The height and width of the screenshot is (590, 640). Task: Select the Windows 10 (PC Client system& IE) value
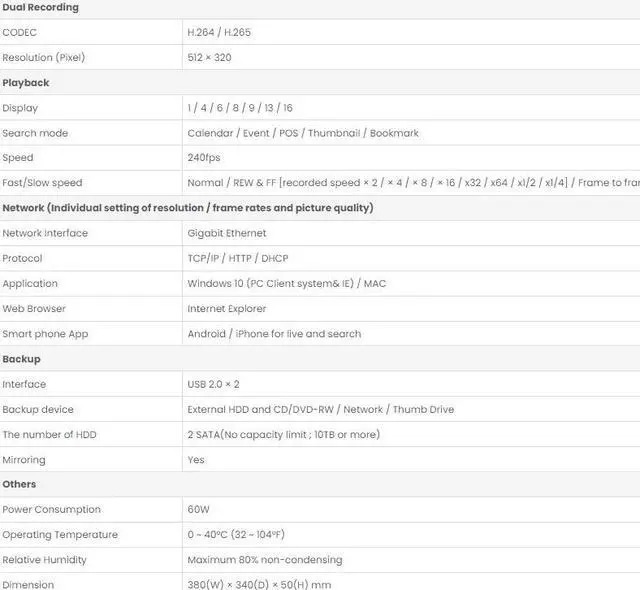pos(287,284)
